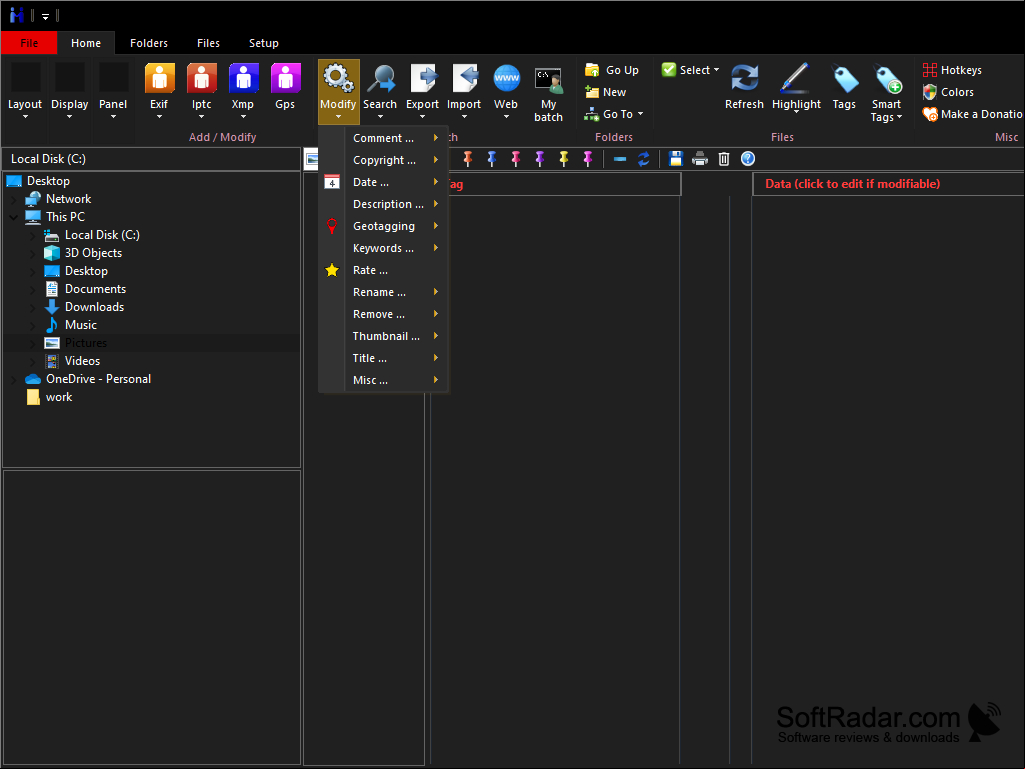Open the Select dropdown

pos(690,70)
